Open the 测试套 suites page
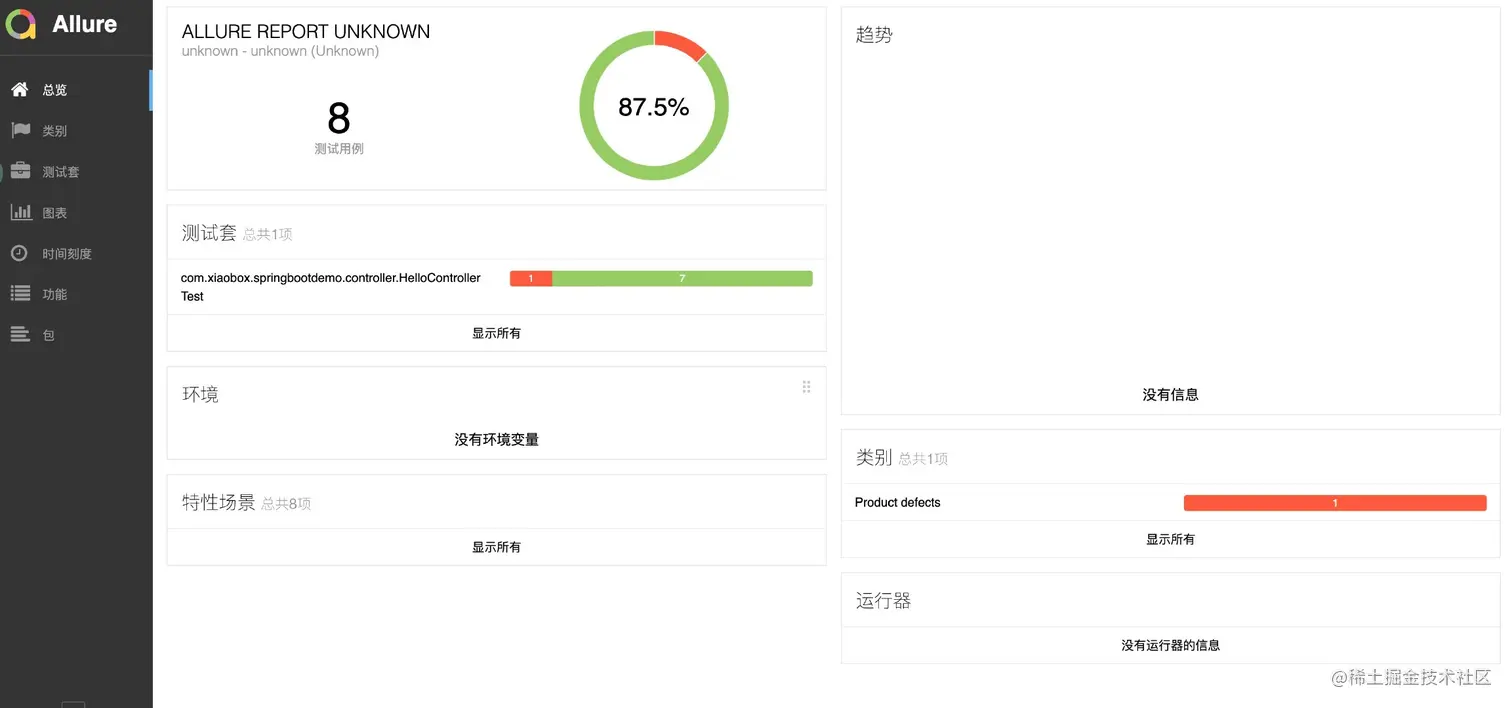Viewport: 1512px width, 708px height. [x=76, y=172]
